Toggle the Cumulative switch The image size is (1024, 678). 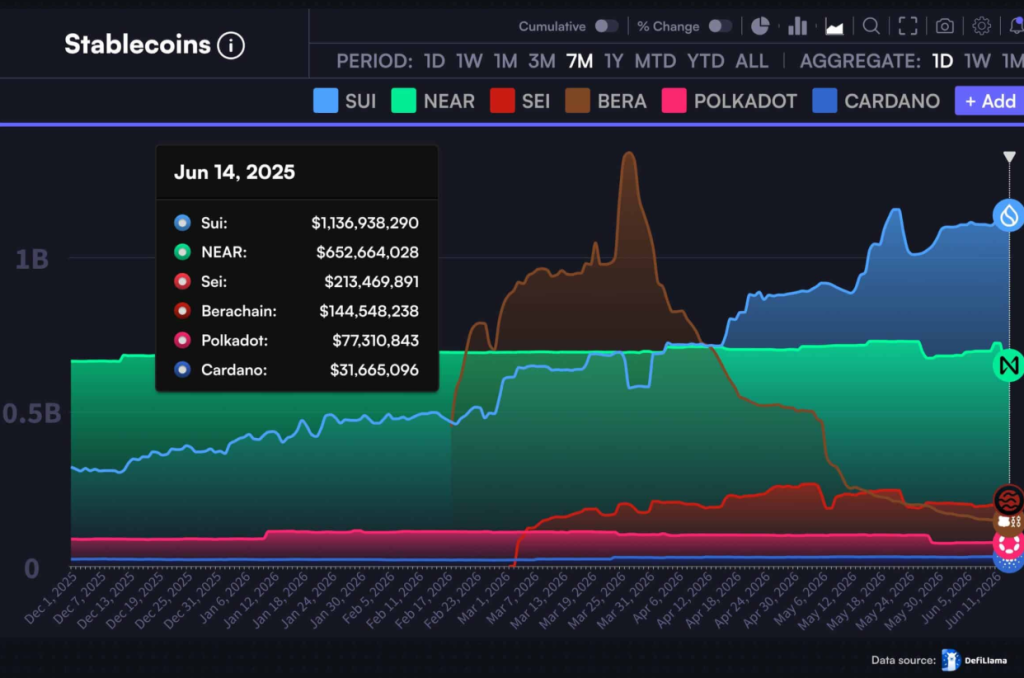tap(606, 26)
